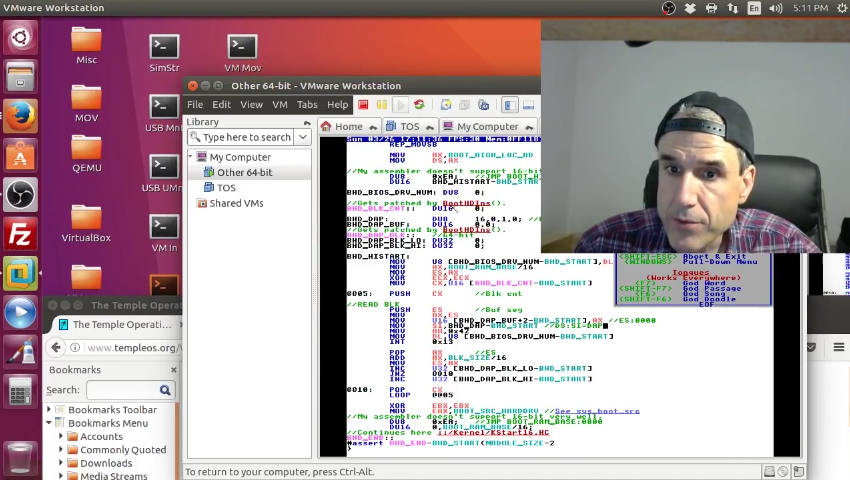Open the Trash in the launcher
Image resolution: width=850 pixels, height=480 pixels.
tap(21, 458)
